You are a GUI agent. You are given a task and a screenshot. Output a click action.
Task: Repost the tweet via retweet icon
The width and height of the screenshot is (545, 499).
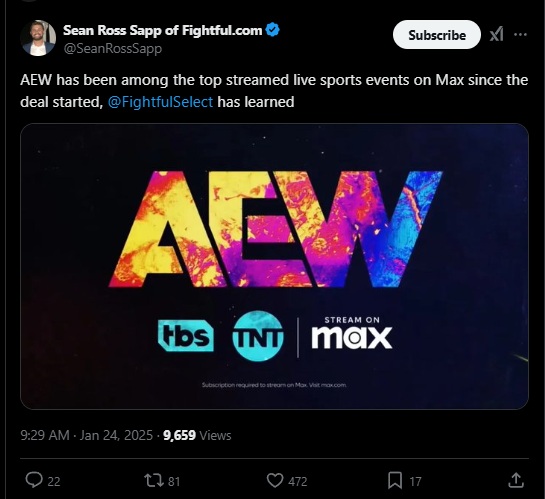[154, 481]
